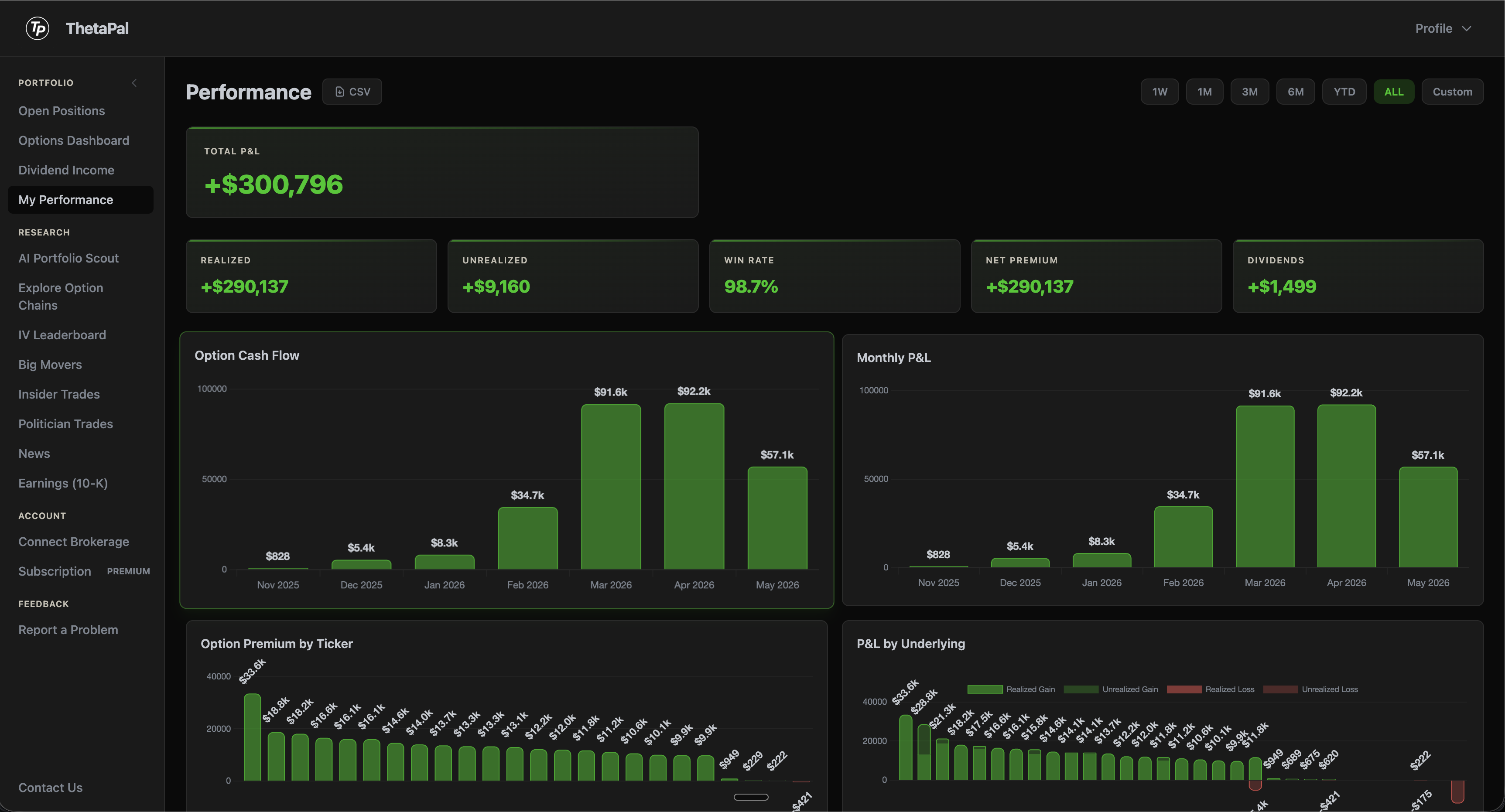
Task: Click Jan 2026 bar in Option Cash Flow
Action: click(445, 562)
